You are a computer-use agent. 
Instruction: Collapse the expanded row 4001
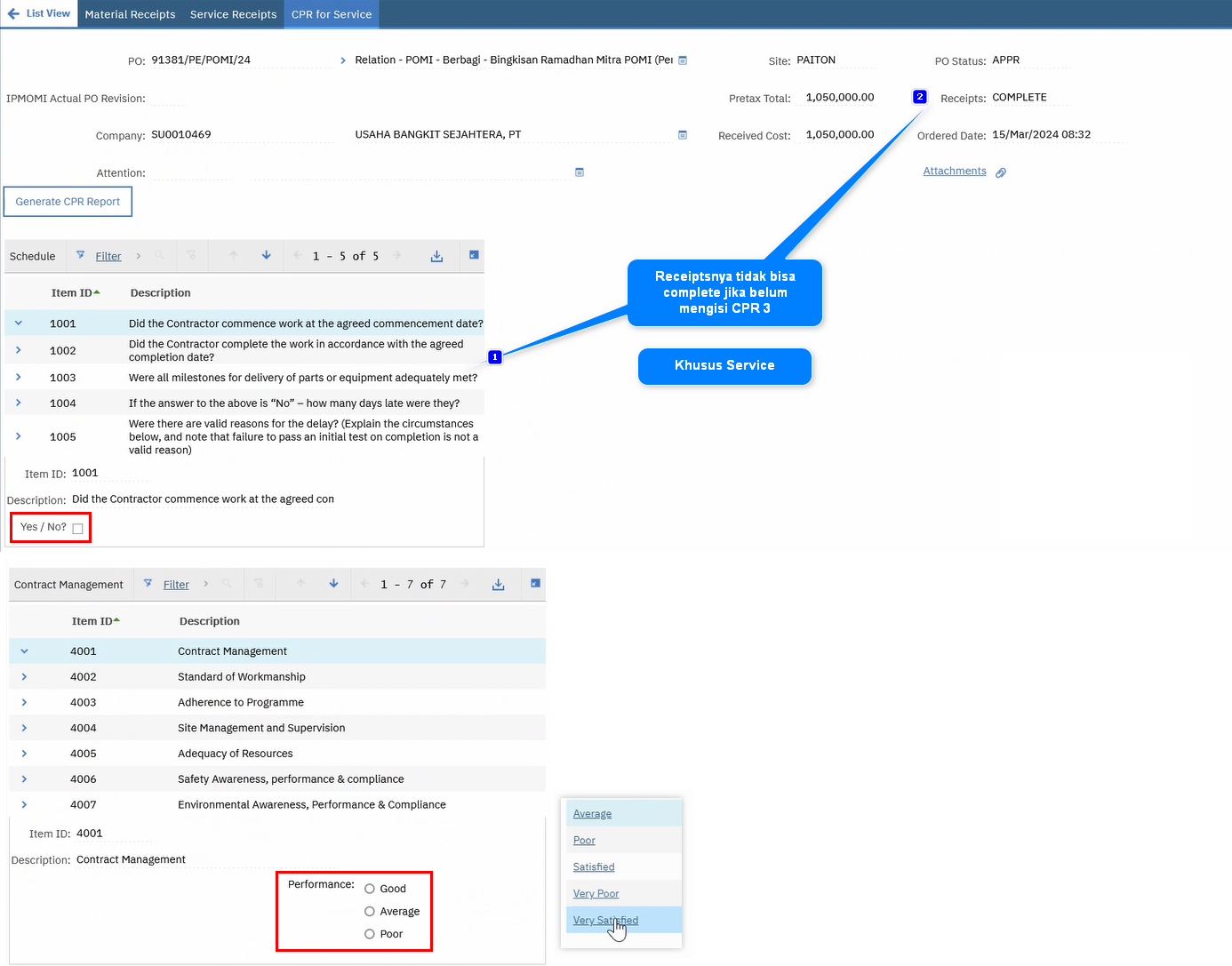click(24, 651)
